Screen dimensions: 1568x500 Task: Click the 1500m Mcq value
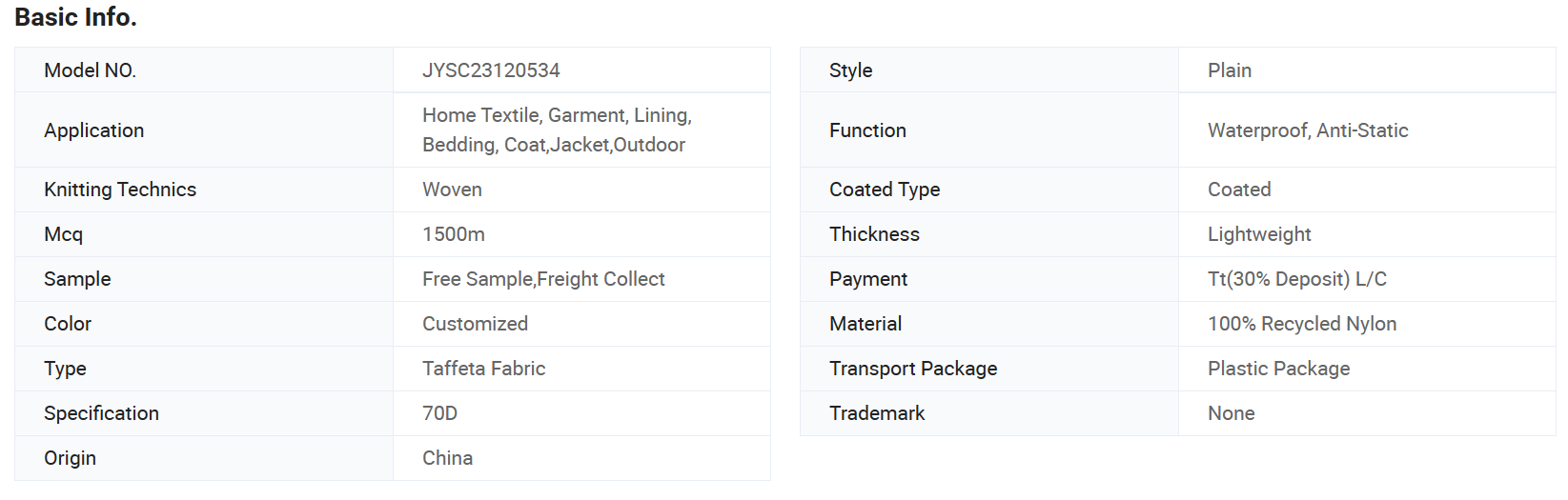click(454, 234)
